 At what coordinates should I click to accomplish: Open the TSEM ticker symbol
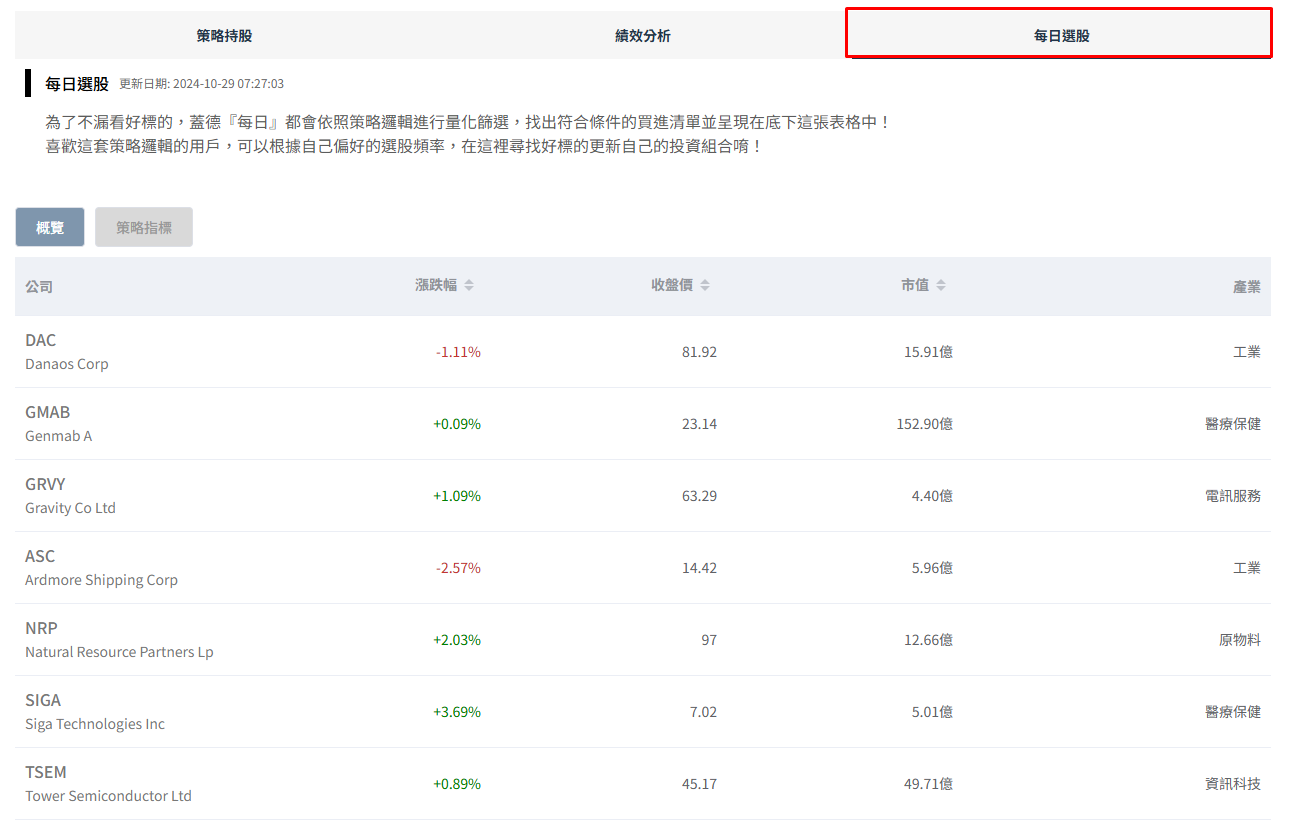point(46,772)
